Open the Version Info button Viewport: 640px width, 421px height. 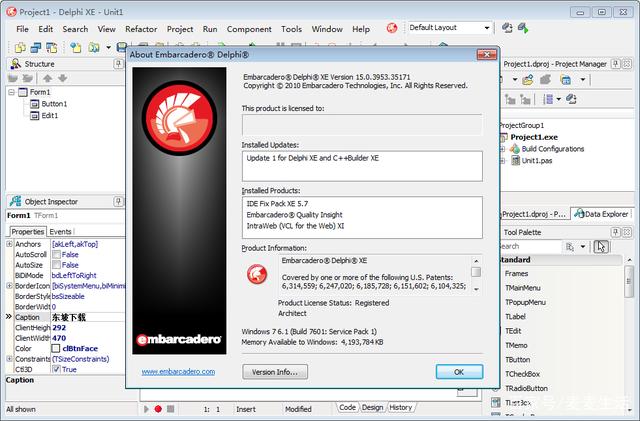click(275, 372)
